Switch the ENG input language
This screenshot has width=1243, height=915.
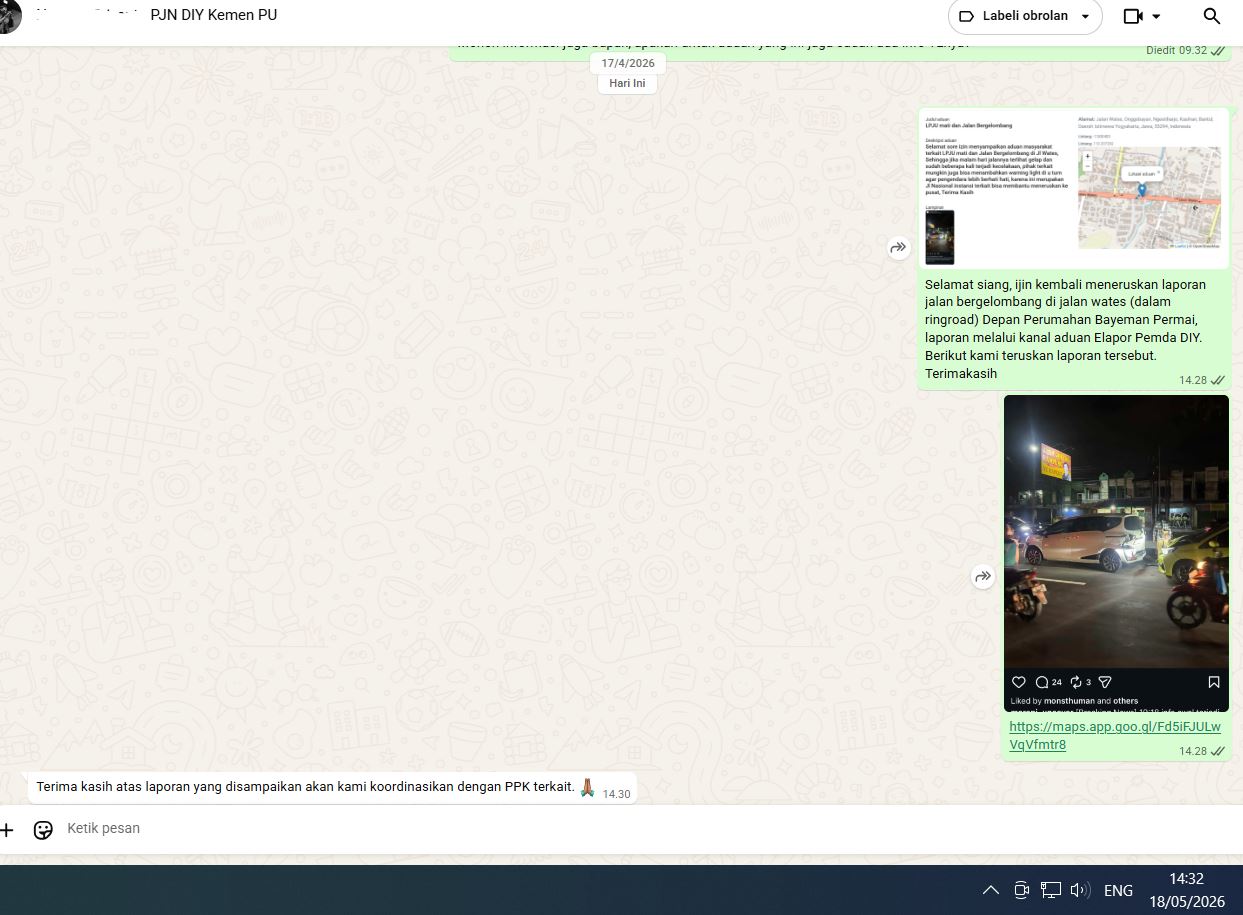point(1118,890)
